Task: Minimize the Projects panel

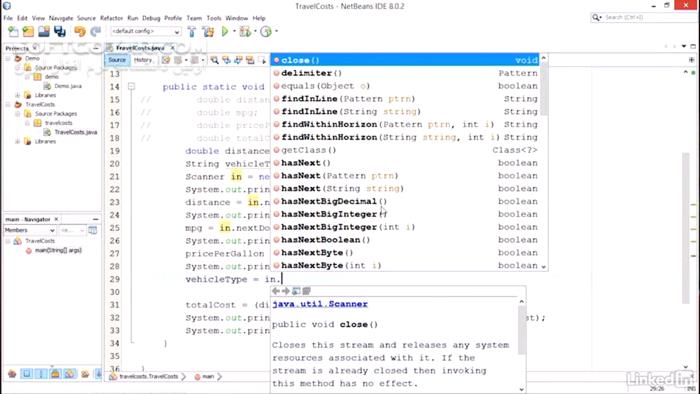Action: (x=96, y=47)
